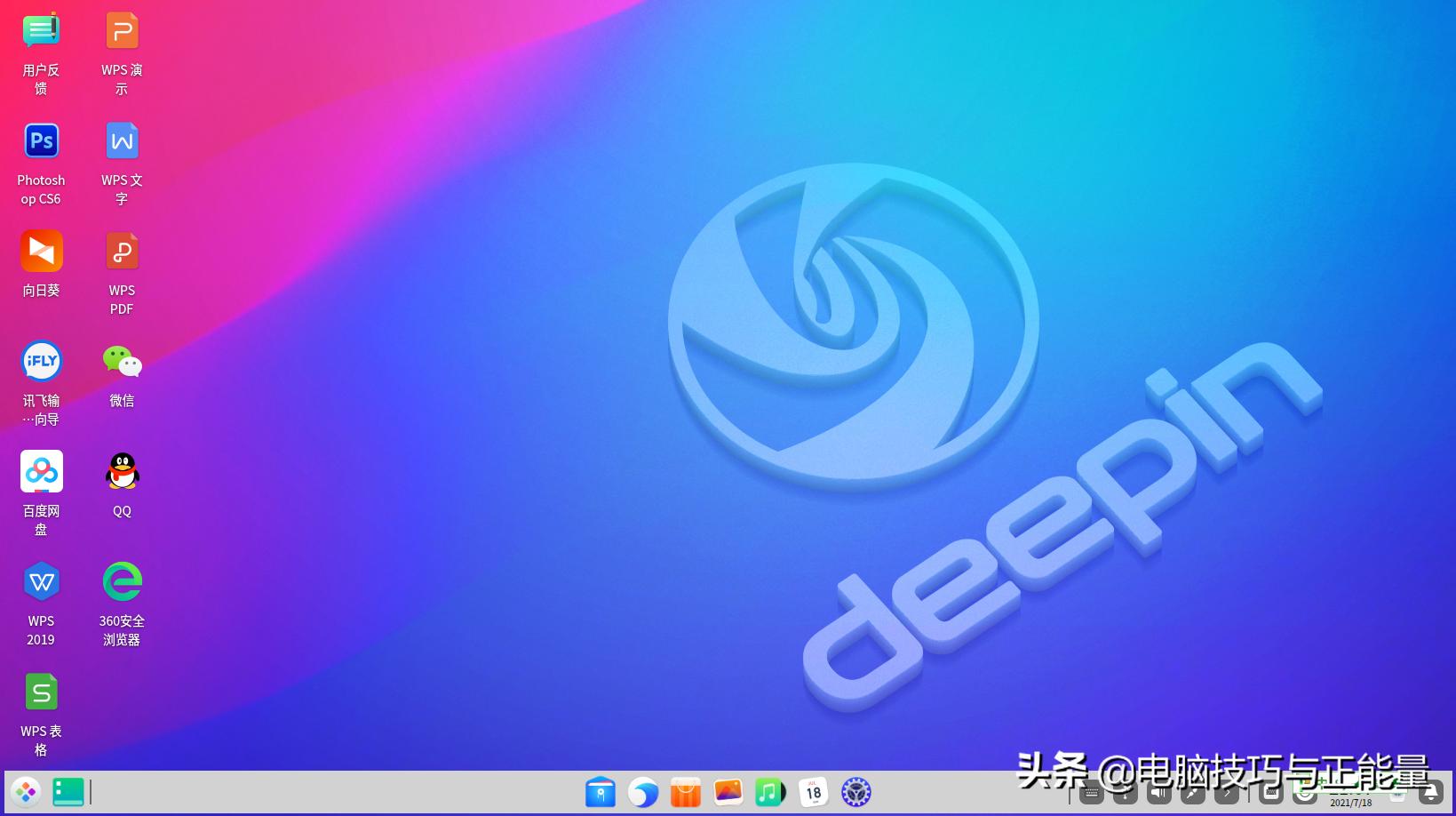Open the sound volume tray icon
The height and width of the screenshot is (816, 1456).
(1159, 792)
